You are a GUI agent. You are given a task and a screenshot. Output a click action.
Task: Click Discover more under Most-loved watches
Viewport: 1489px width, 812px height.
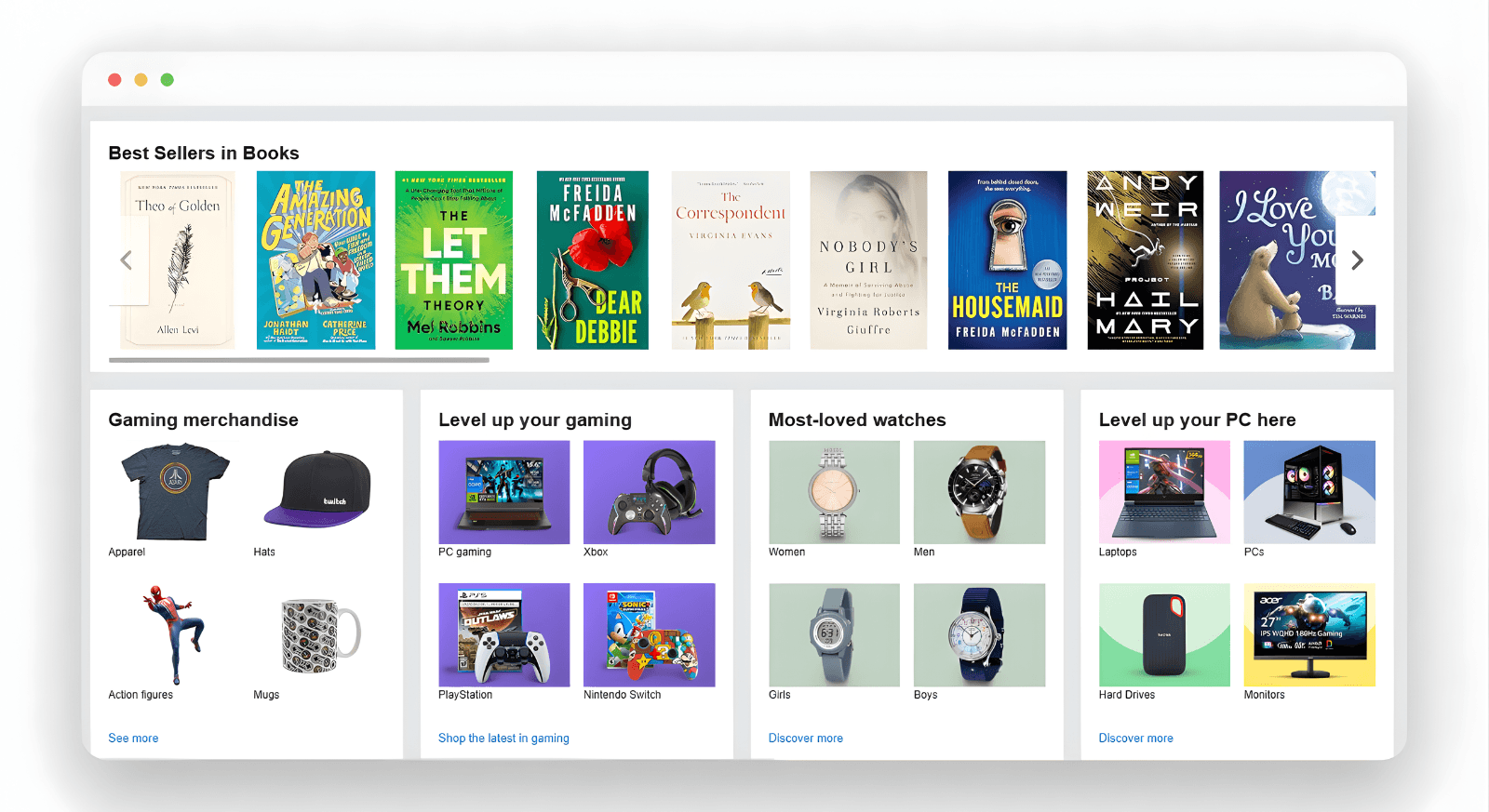tap(805, 738)
